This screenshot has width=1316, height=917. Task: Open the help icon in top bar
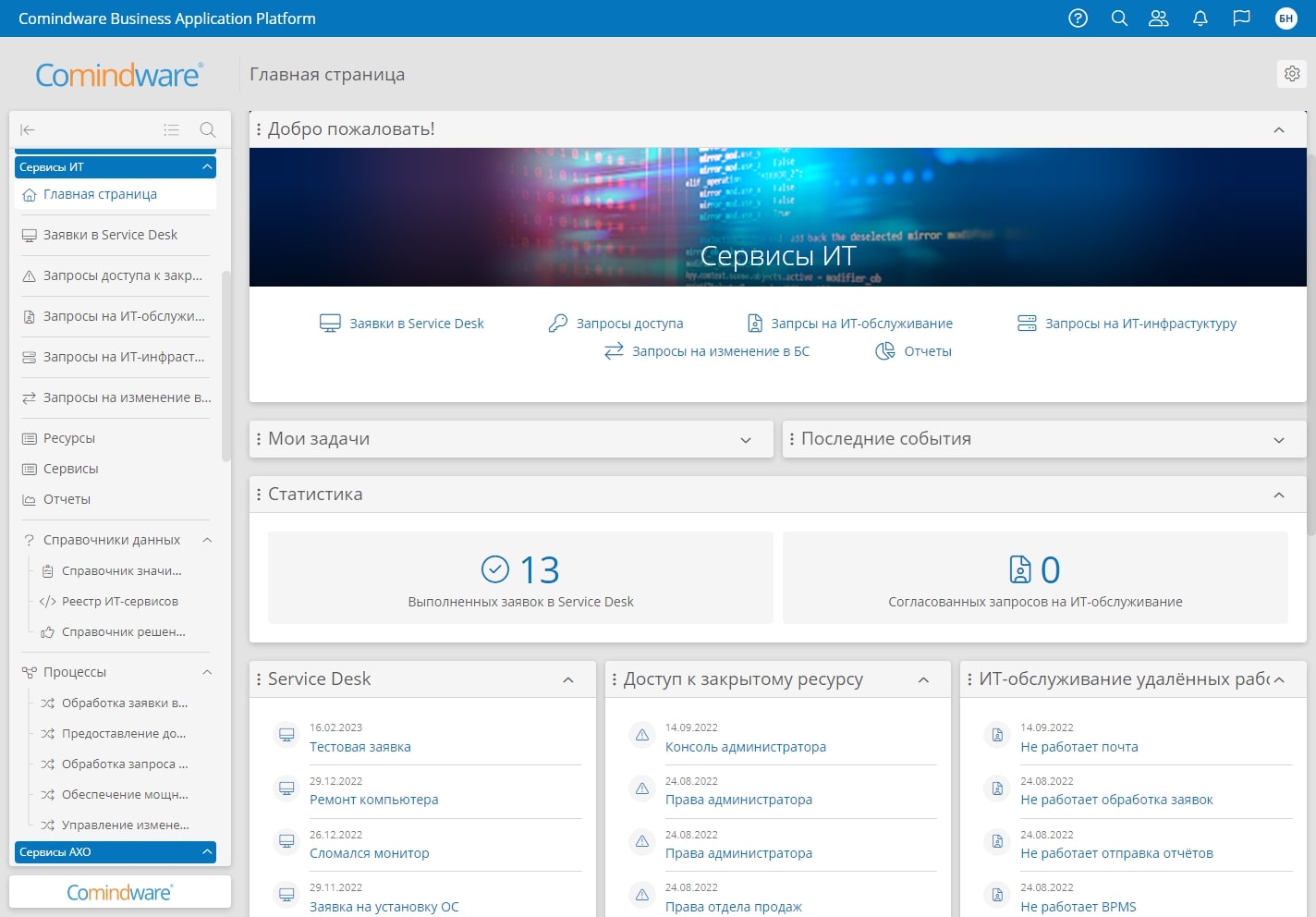(x=1078, y=18)
